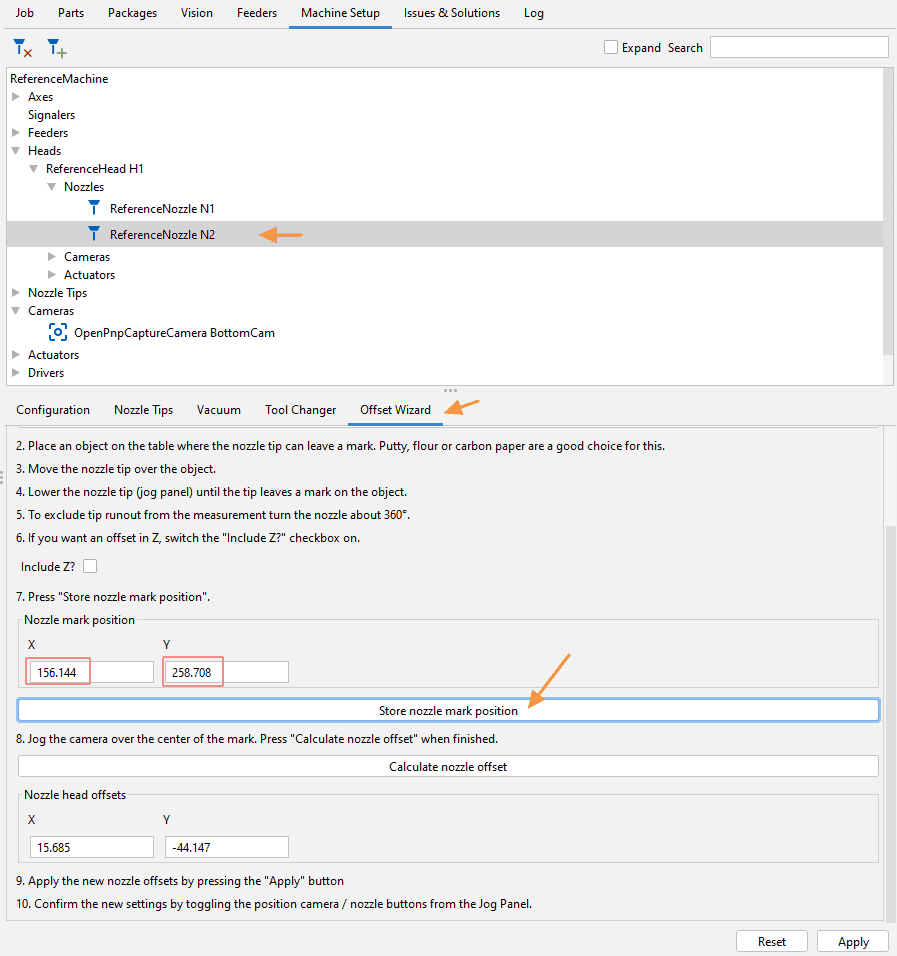The width and height of the screenshot is (897, 956).
Task: Switch to the Issues & Solutions tab
Action: pos(451,13)
